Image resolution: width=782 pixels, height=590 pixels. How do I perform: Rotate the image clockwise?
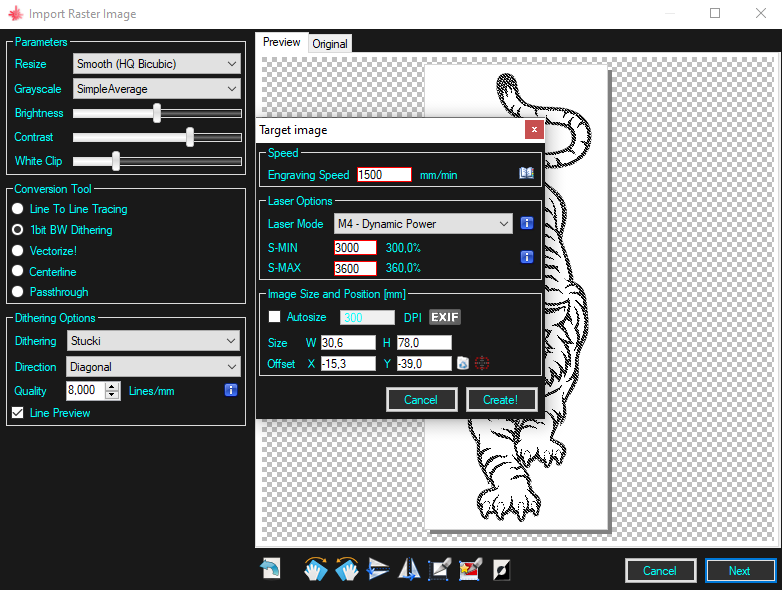tap(316, 570)
